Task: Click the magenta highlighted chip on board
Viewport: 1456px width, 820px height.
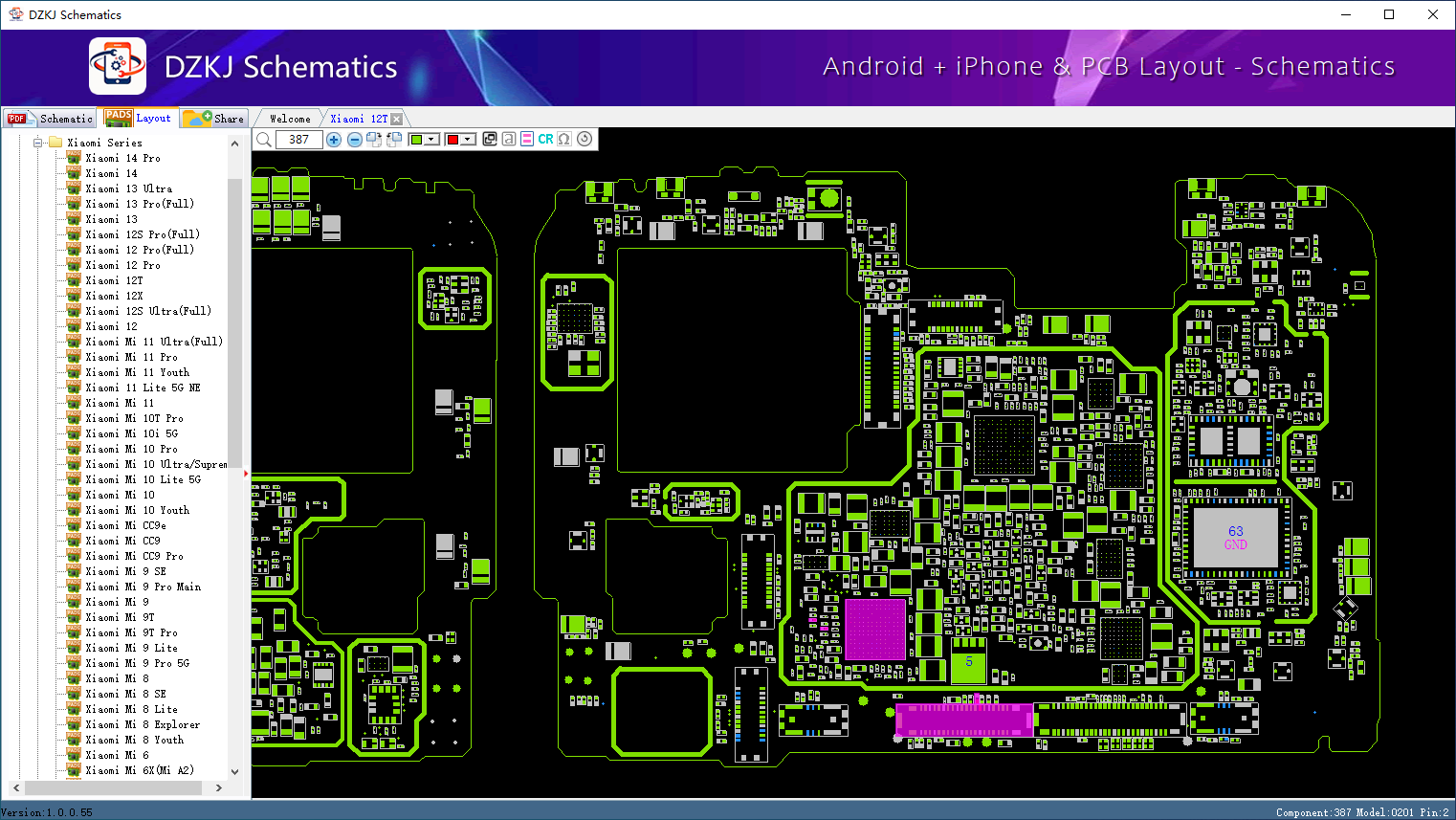Action: (875, 629)
